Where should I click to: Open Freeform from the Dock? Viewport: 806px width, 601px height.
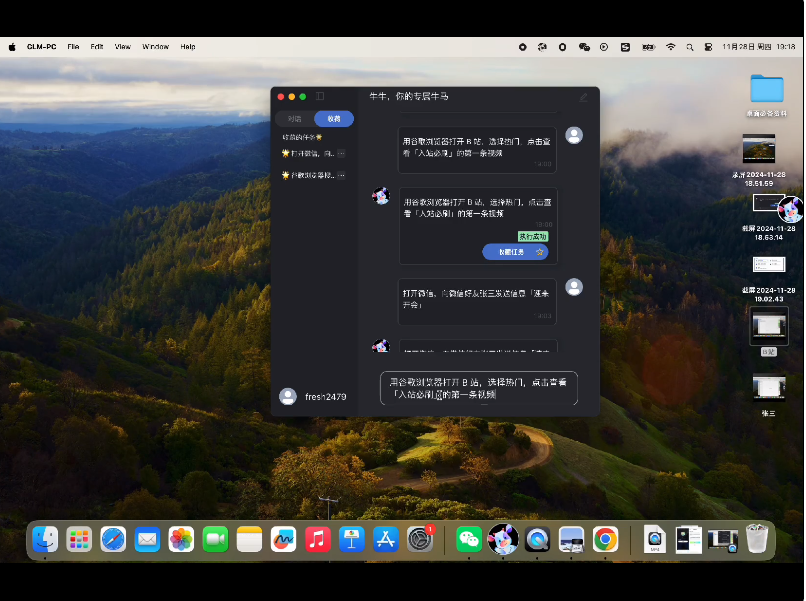click(x=283, y=539)
